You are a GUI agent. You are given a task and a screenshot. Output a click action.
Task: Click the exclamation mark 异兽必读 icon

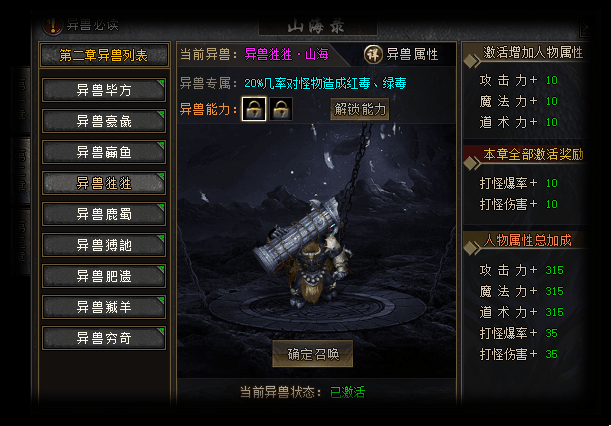point(53,26)
